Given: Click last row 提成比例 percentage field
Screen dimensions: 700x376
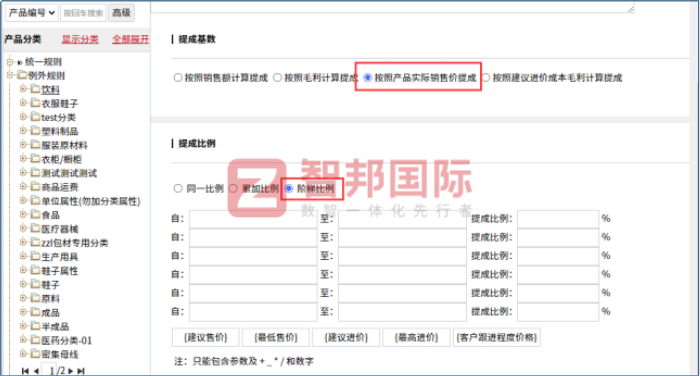Looking at the screenshot, I should [558, 312].
